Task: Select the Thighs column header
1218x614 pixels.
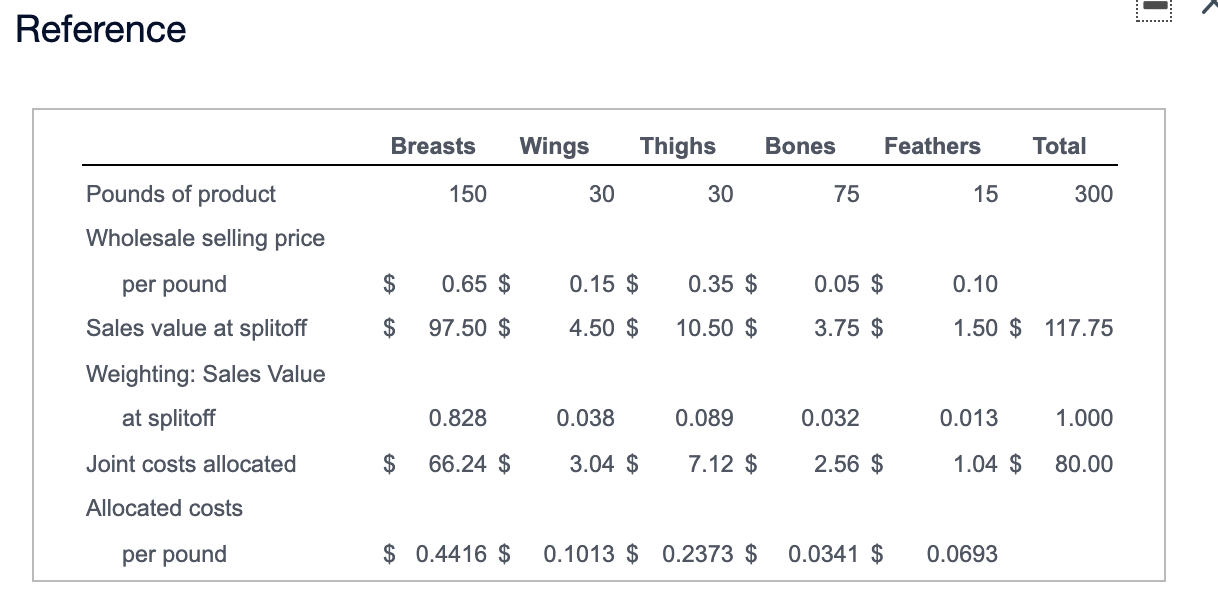Action: click(677, 146)
